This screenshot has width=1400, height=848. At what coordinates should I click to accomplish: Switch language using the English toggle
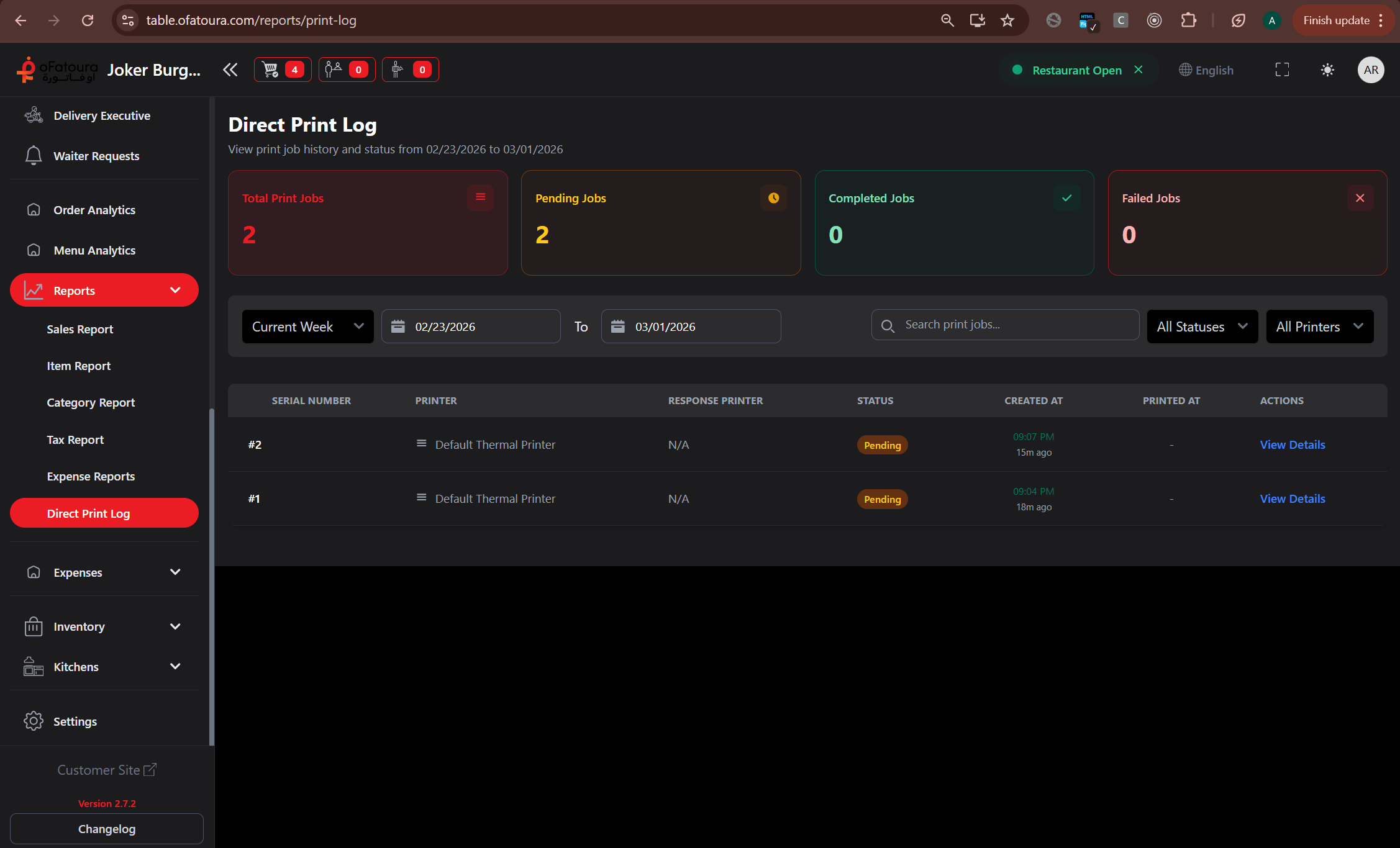(x=1206, y=70)
